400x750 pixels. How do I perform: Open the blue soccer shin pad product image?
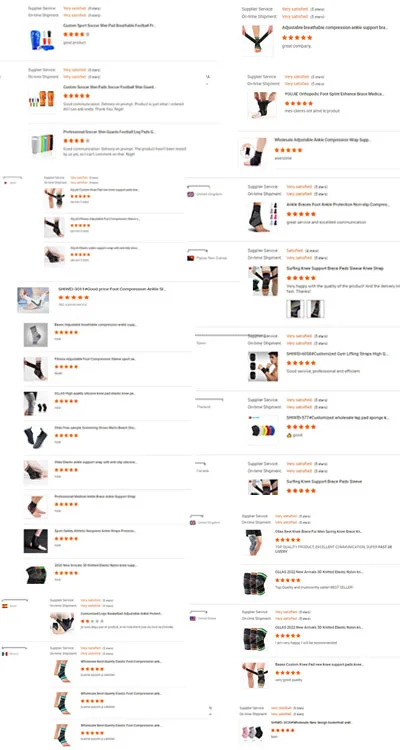coord(42,38)
